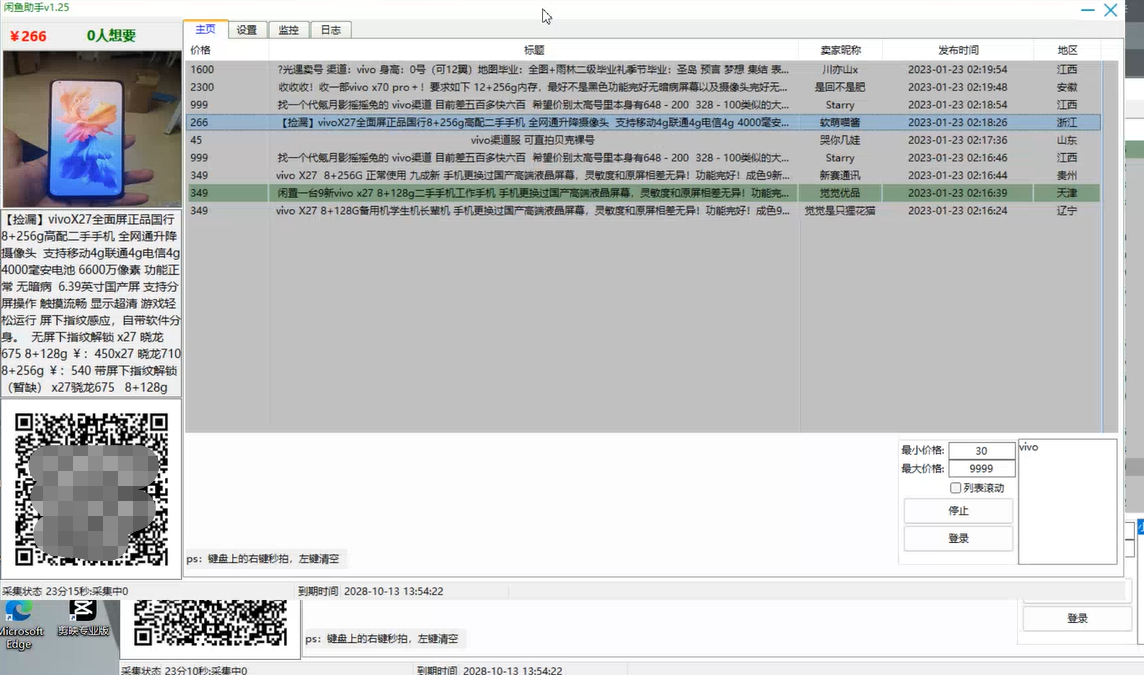Open the 监控 (Monitor) tab
The image size is (1144, 675).
click(289, 30)
